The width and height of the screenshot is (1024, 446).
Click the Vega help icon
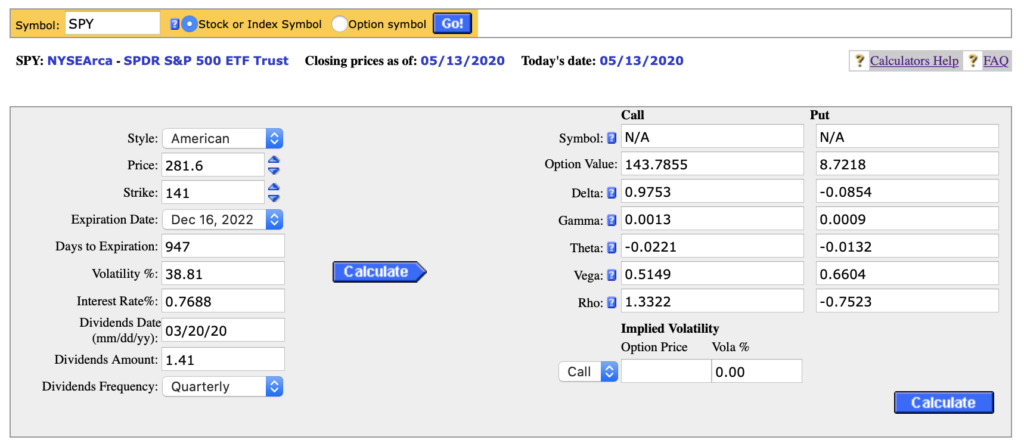(x=612, y=276)
